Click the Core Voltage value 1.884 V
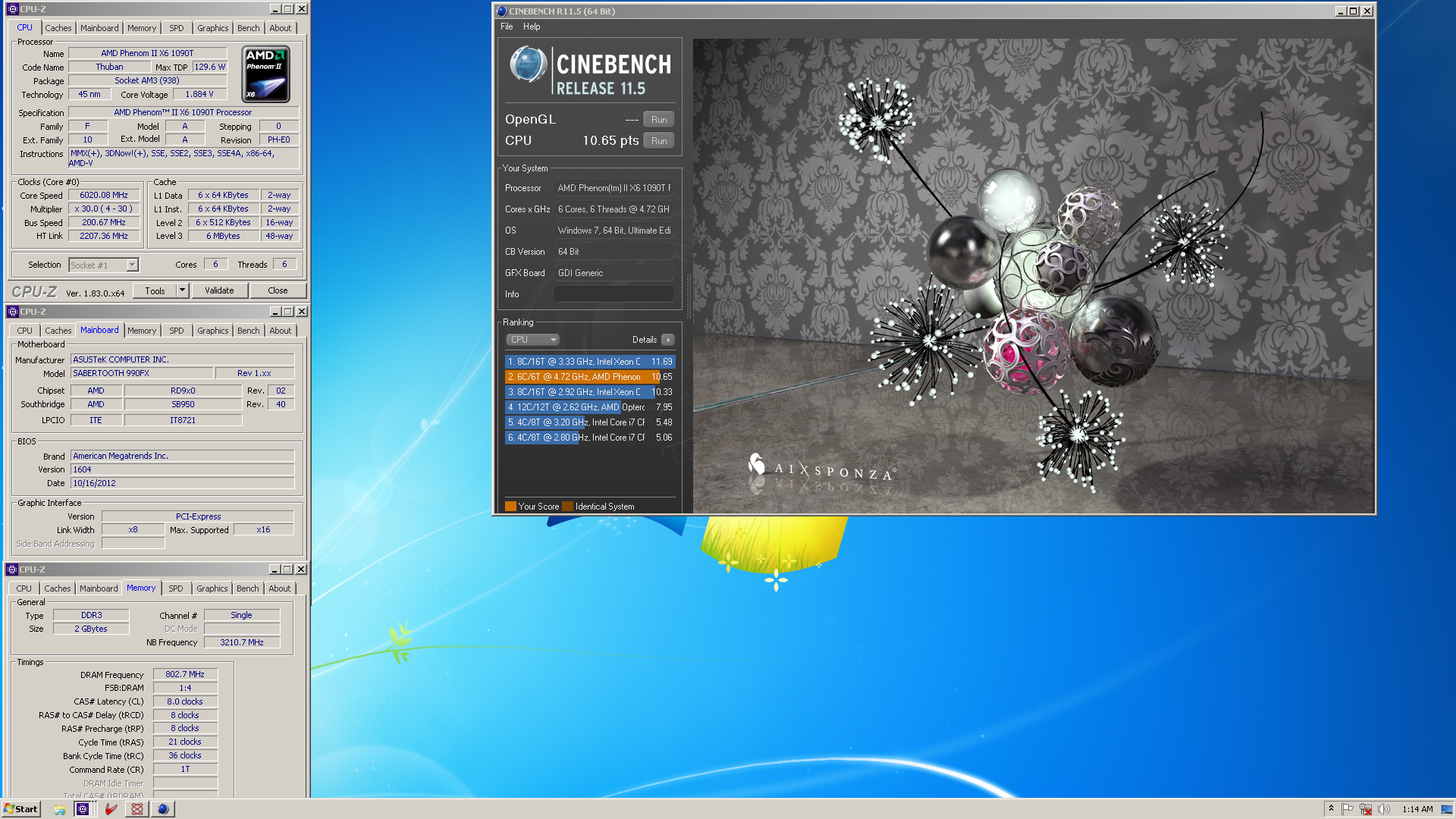The height and width of the screenshot is (819, 1456). [x=199, y=94]
